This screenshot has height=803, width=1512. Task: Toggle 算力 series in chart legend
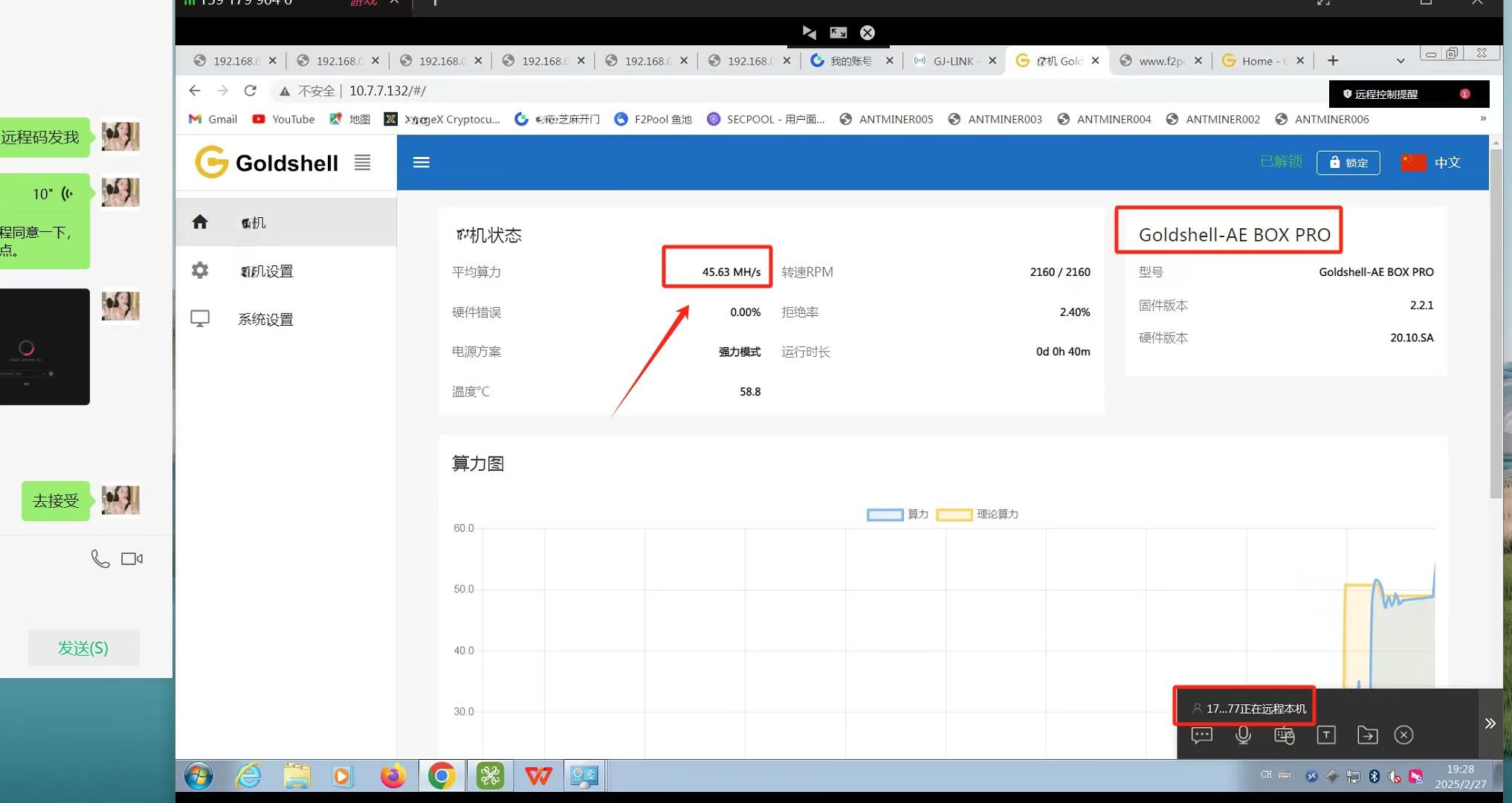click(897, 515)
